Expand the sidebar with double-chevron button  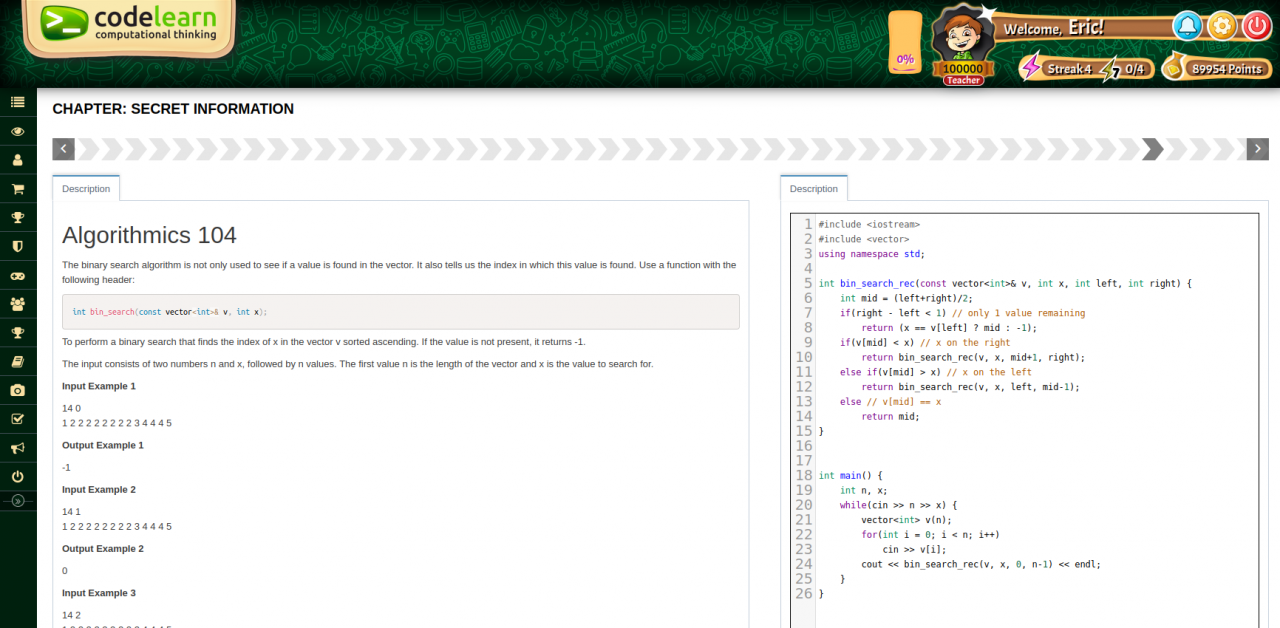coord(17,500)
